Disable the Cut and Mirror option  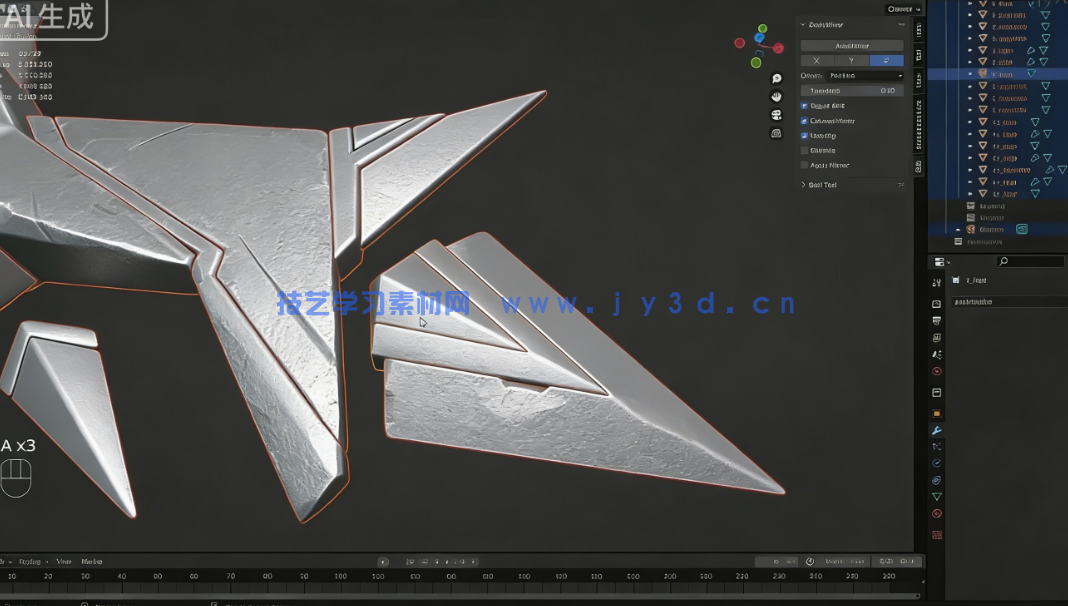pos(806,120)
